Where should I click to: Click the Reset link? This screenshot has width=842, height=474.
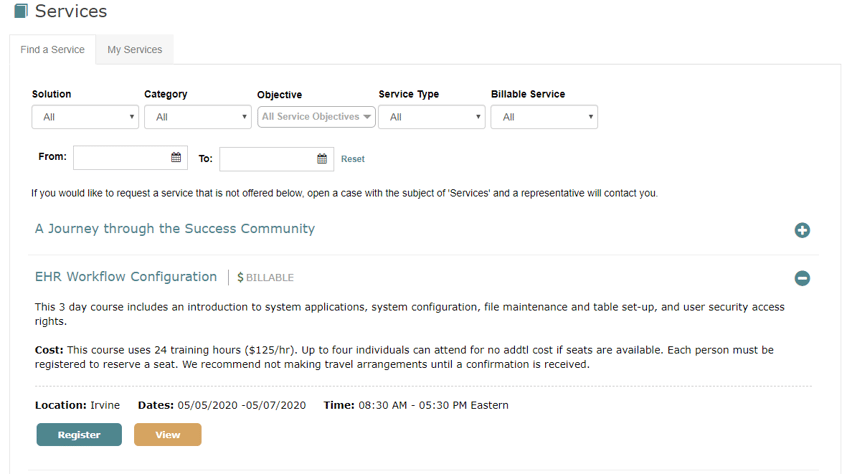pyautogui.click(x=353, y=159)
